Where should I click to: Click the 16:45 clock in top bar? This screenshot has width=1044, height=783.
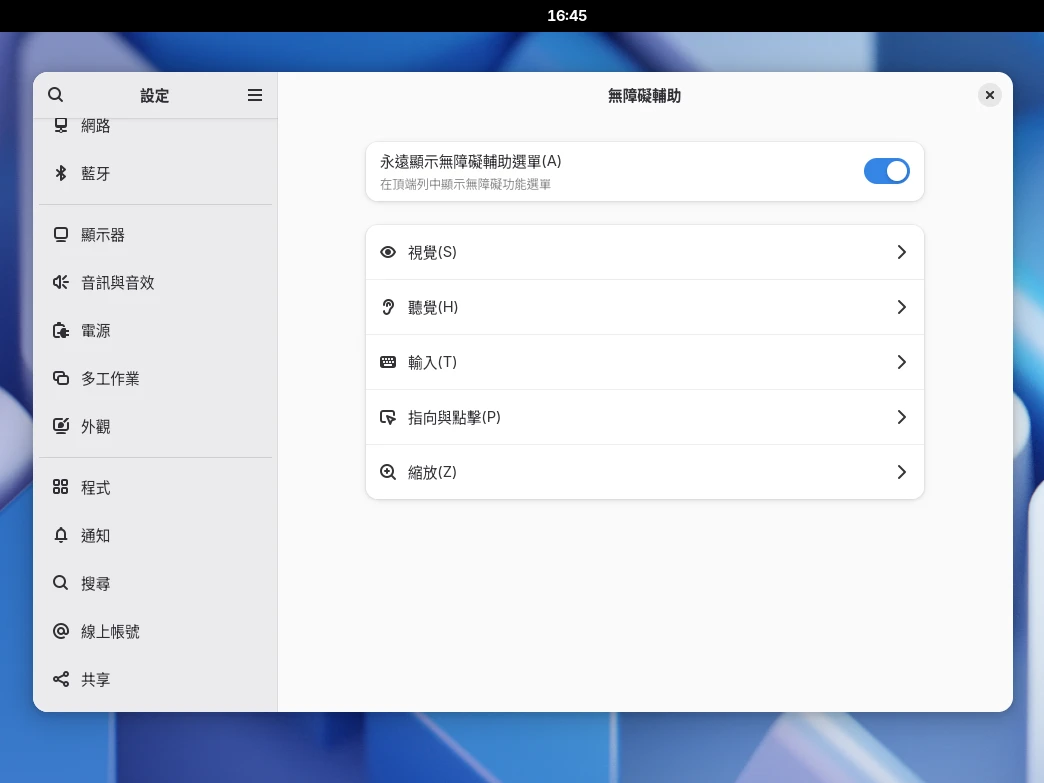coord(566,16)
